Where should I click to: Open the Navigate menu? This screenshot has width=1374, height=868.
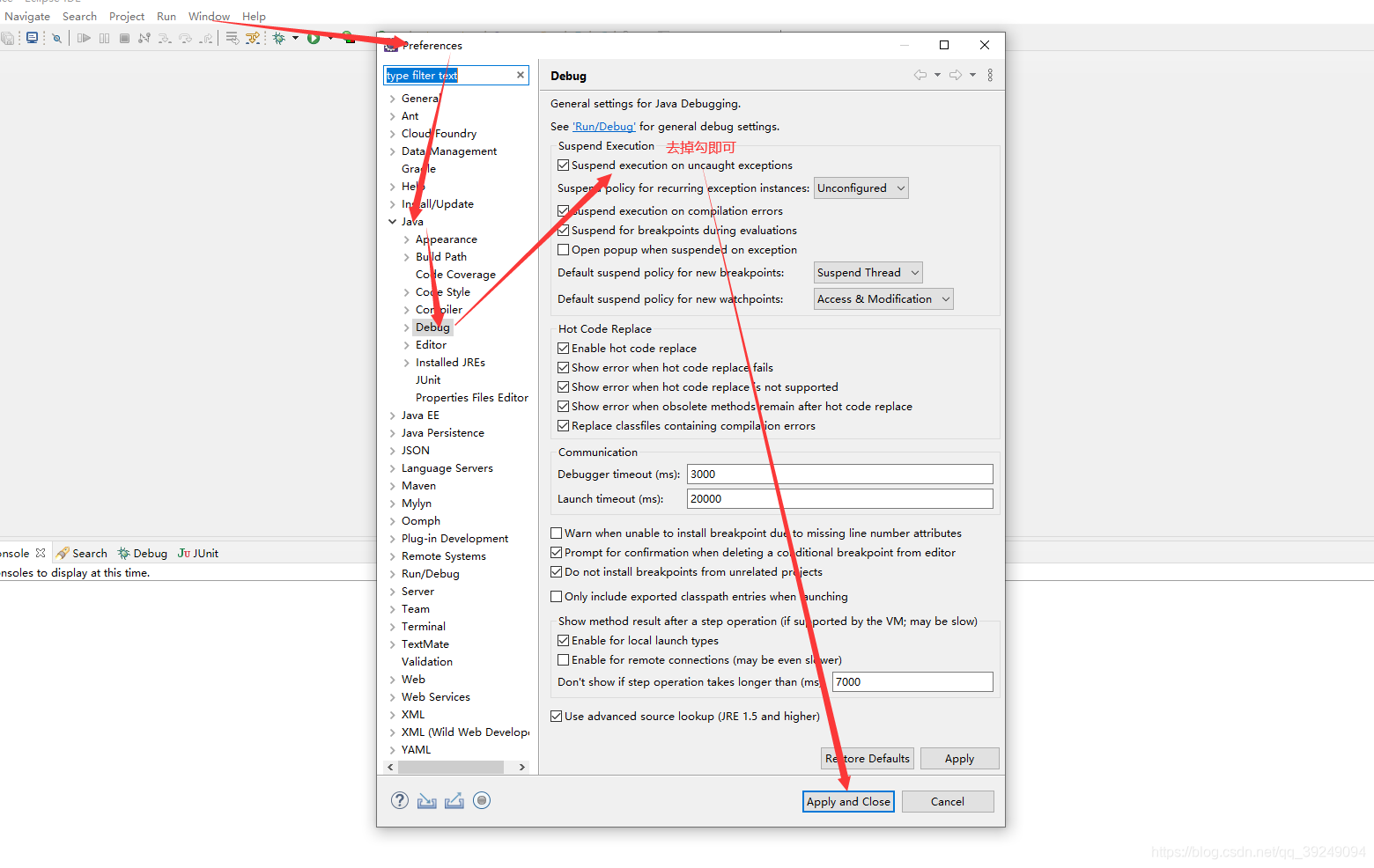27,16
